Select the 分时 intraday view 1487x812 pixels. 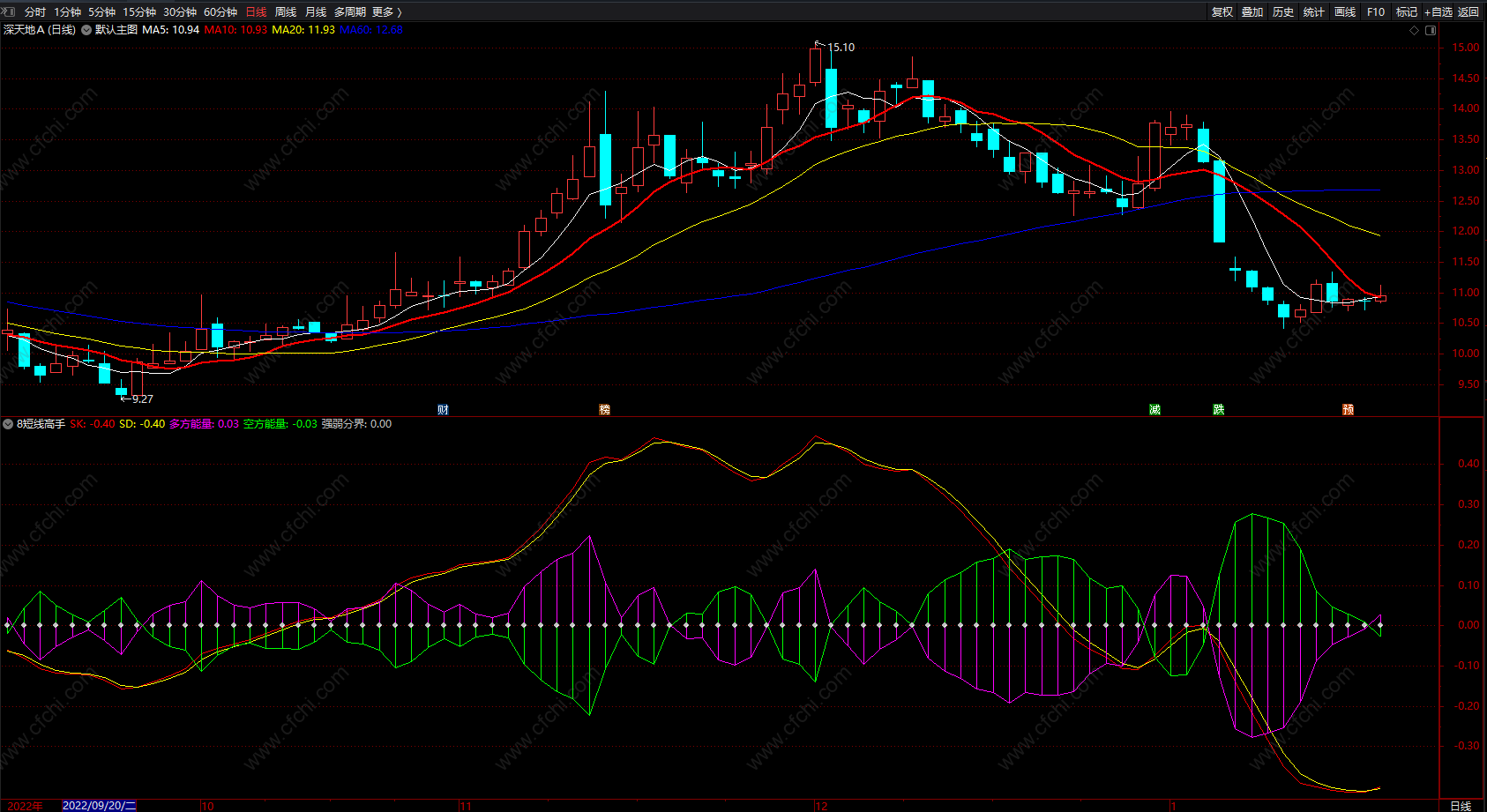(x=35, y=12)
